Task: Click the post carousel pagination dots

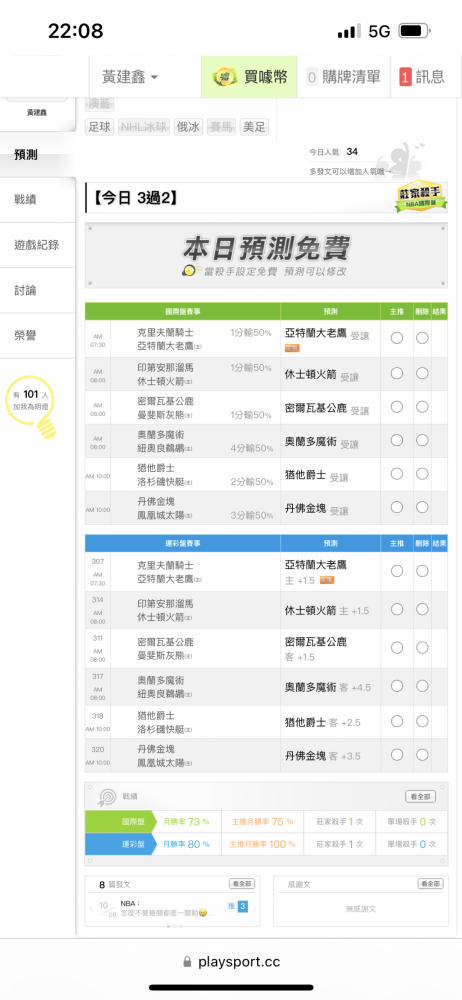Action: pyautogui.click(x=175, y=926)
